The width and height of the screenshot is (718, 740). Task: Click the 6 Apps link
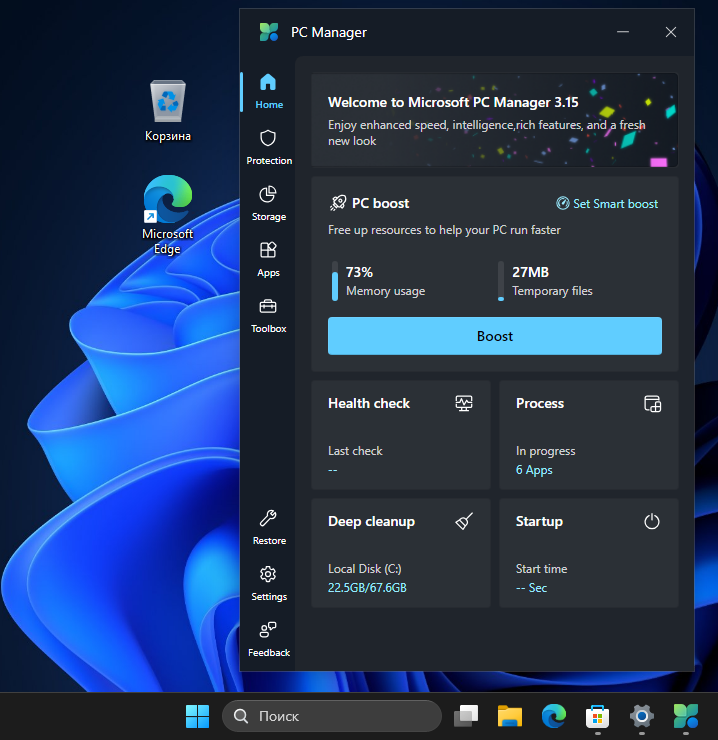[x=534, y=470]
